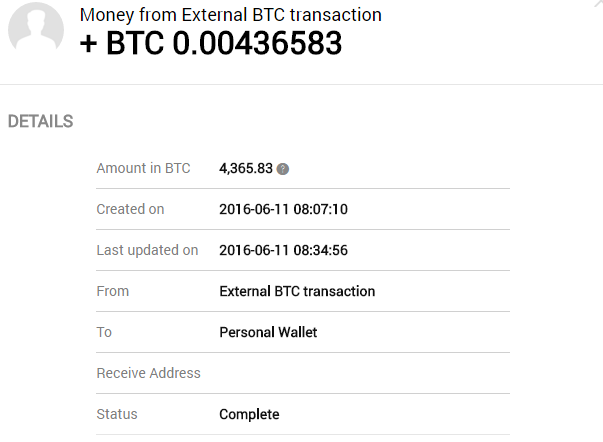Select the DETAILS section heading
Image resolution: width=603 pixels, height=442 pixels.
[40, 122]
